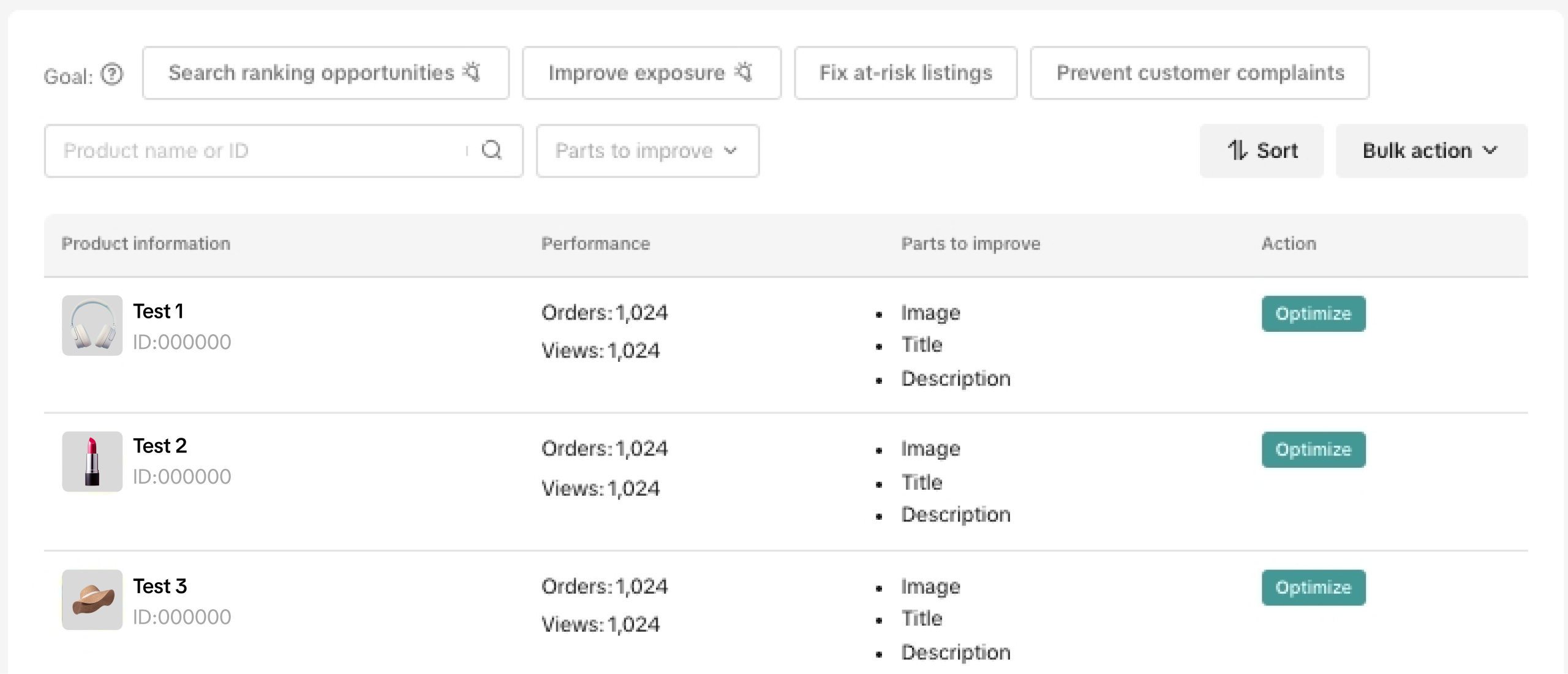
Task: Expand the Parts to improve dropdown
Action: pos(647,151)
